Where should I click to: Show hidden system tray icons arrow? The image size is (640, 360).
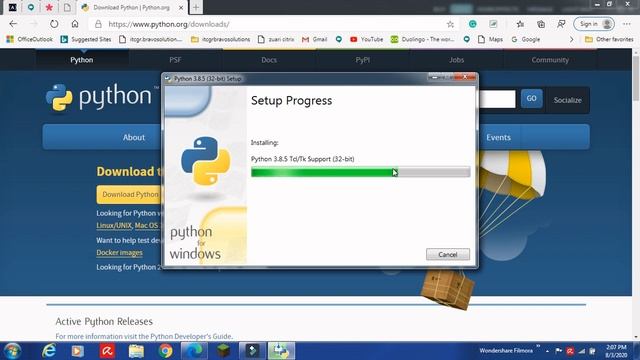coord(547,351)
